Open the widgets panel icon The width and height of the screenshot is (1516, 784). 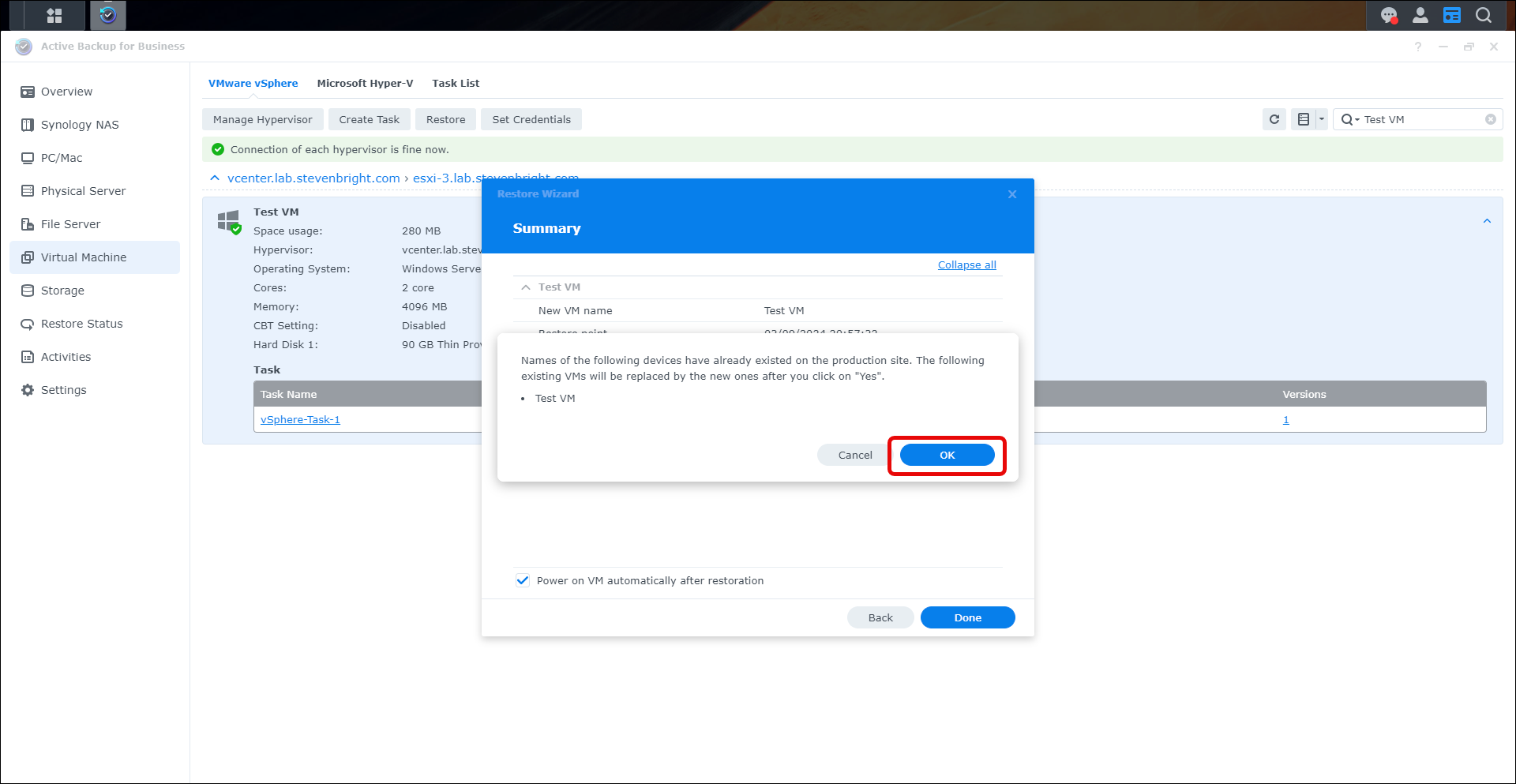[1451, 15]
